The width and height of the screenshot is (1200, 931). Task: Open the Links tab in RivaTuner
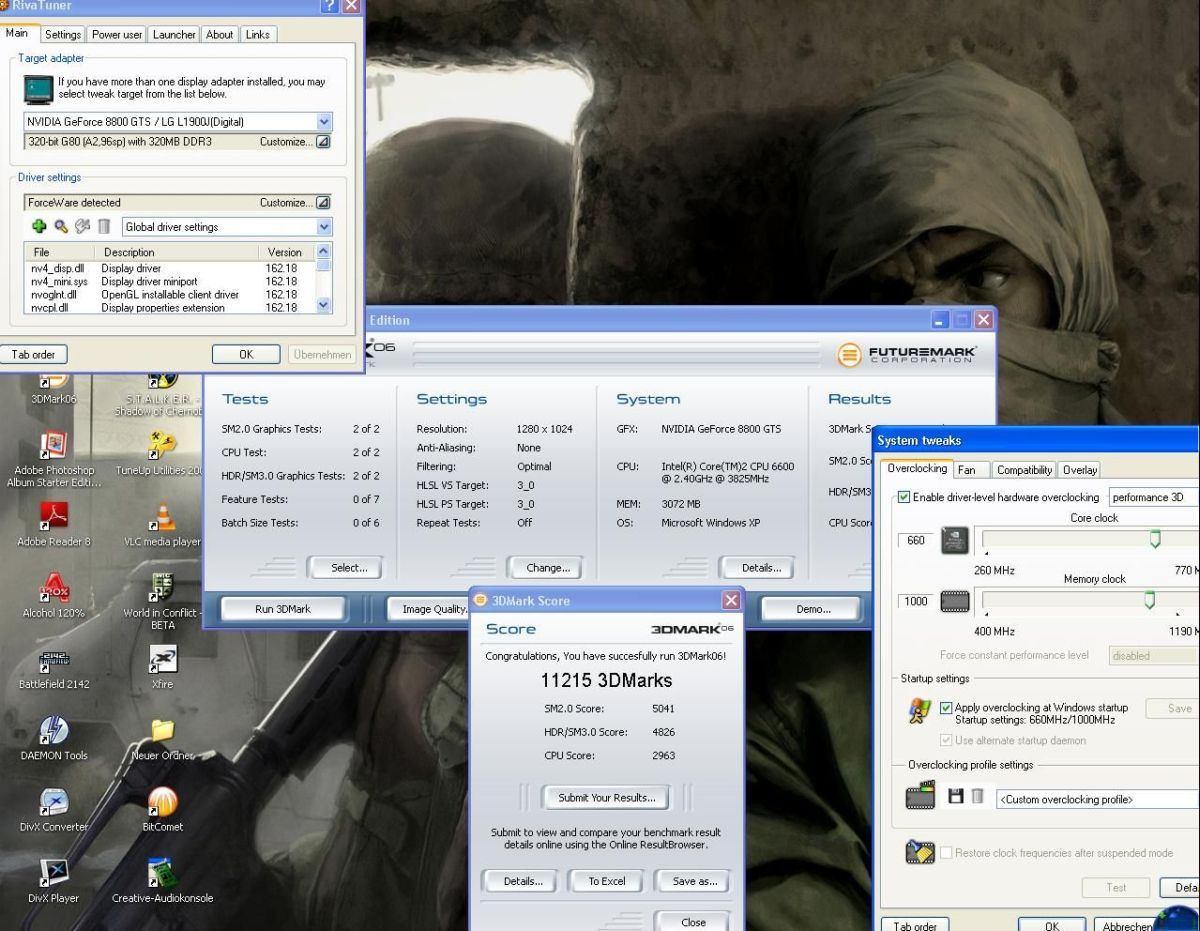point(257,34)
